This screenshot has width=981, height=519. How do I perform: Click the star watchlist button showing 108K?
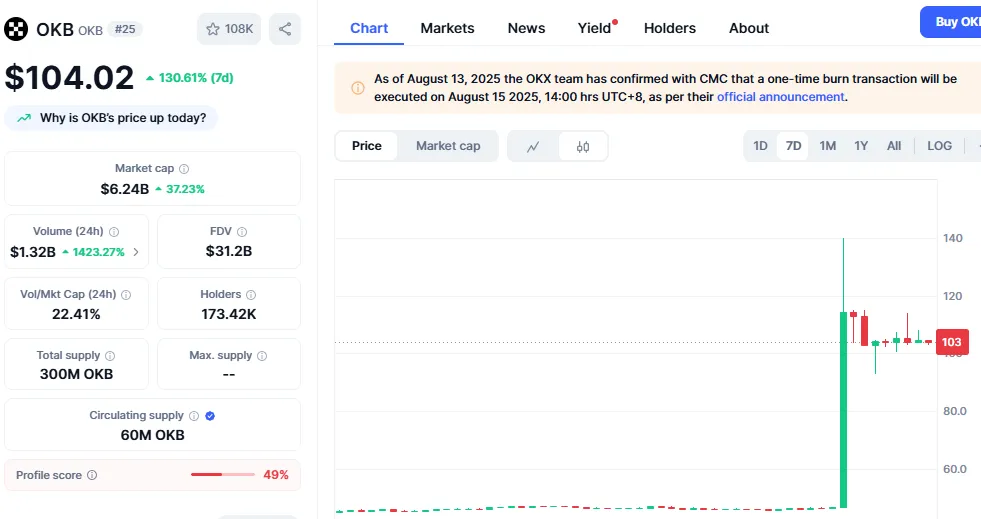click(x=229, y=29)
